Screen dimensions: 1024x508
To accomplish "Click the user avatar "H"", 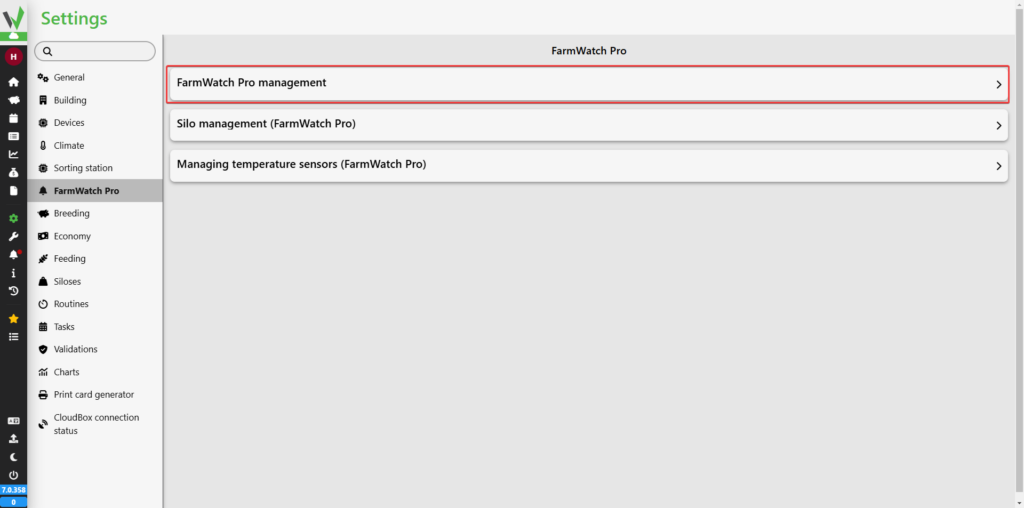I will tap(13, 57).
